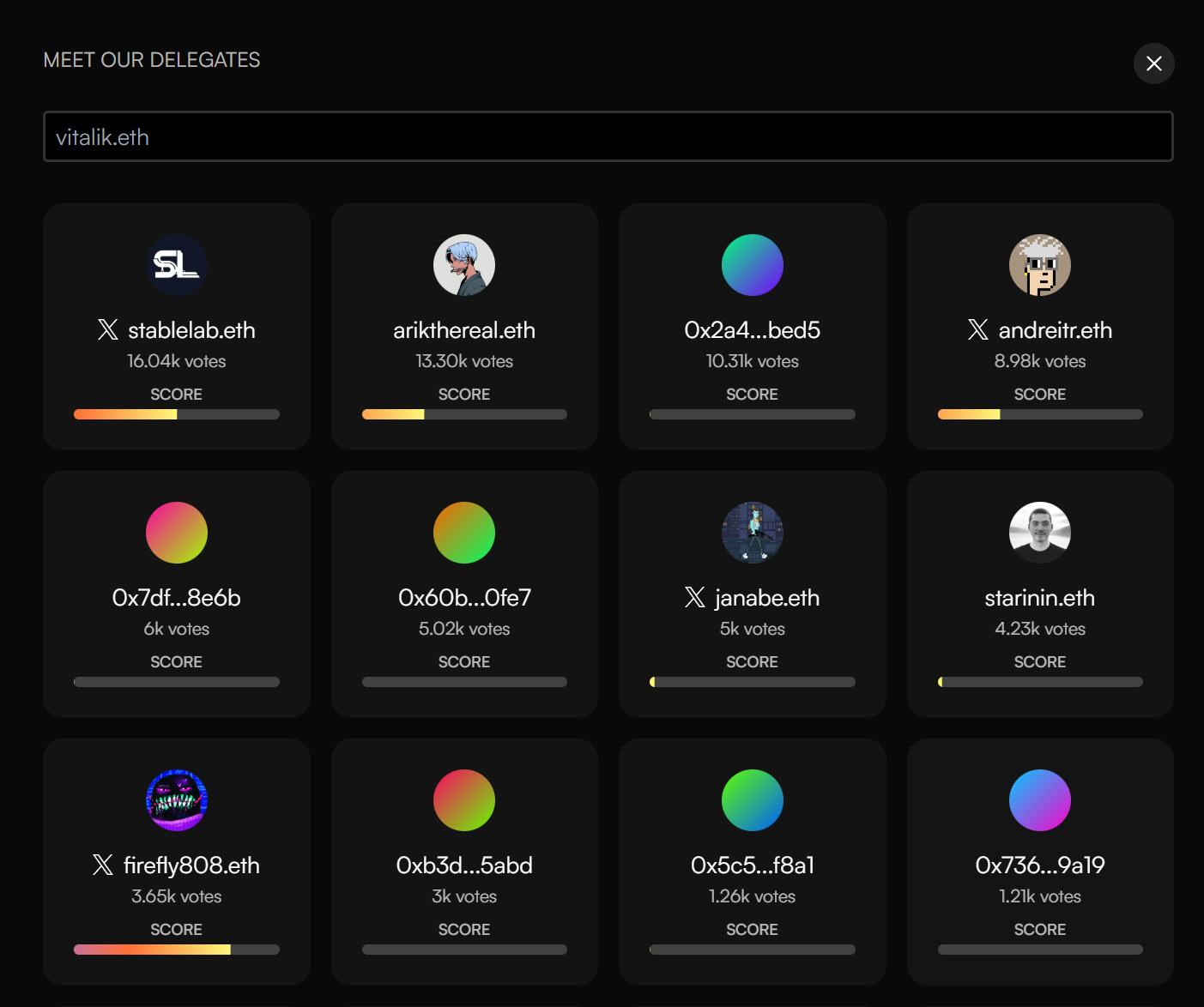This screenshot has height=1007, width=1204.
Task: Open the starinin.eth delegate name
Action: click(1040, 598)
